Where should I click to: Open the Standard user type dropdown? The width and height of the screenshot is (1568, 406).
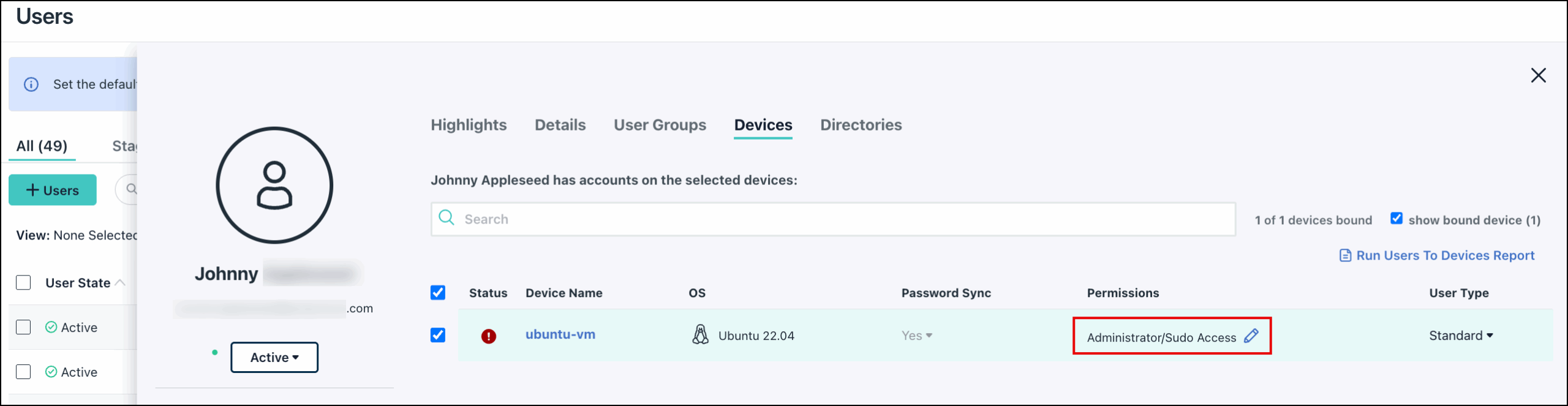tap(1461, 336)
